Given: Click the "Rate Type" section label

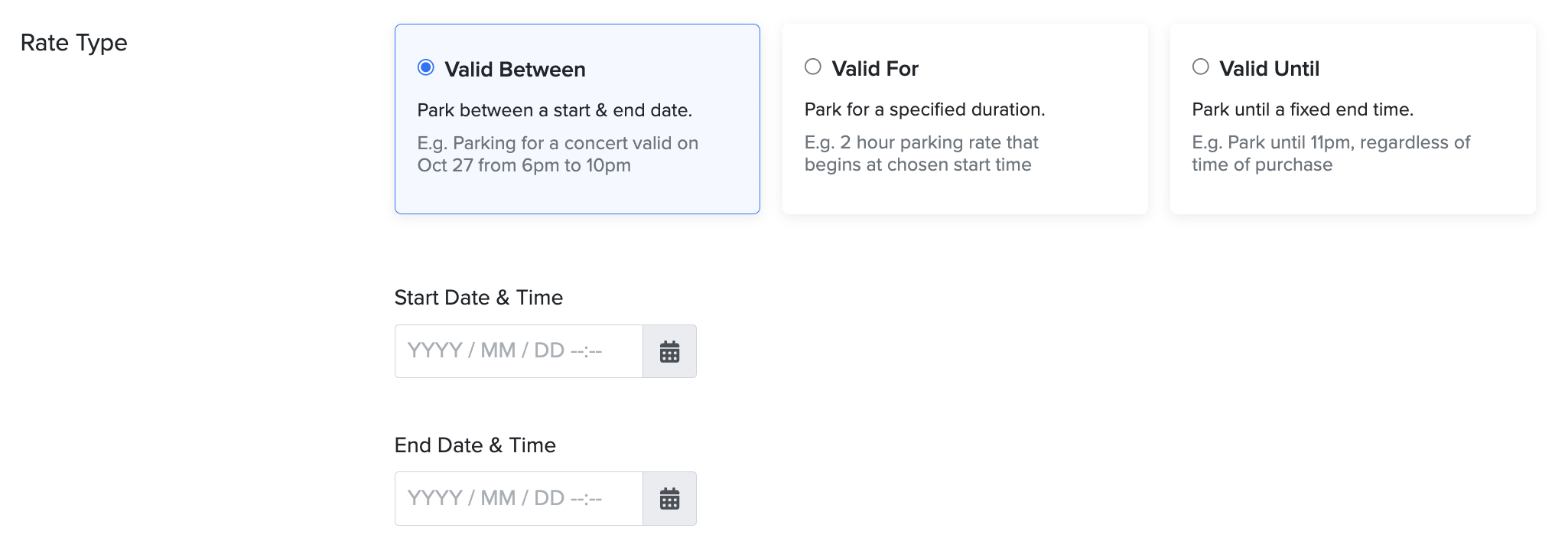Looking at the screenshot, I should coord(74,43).
